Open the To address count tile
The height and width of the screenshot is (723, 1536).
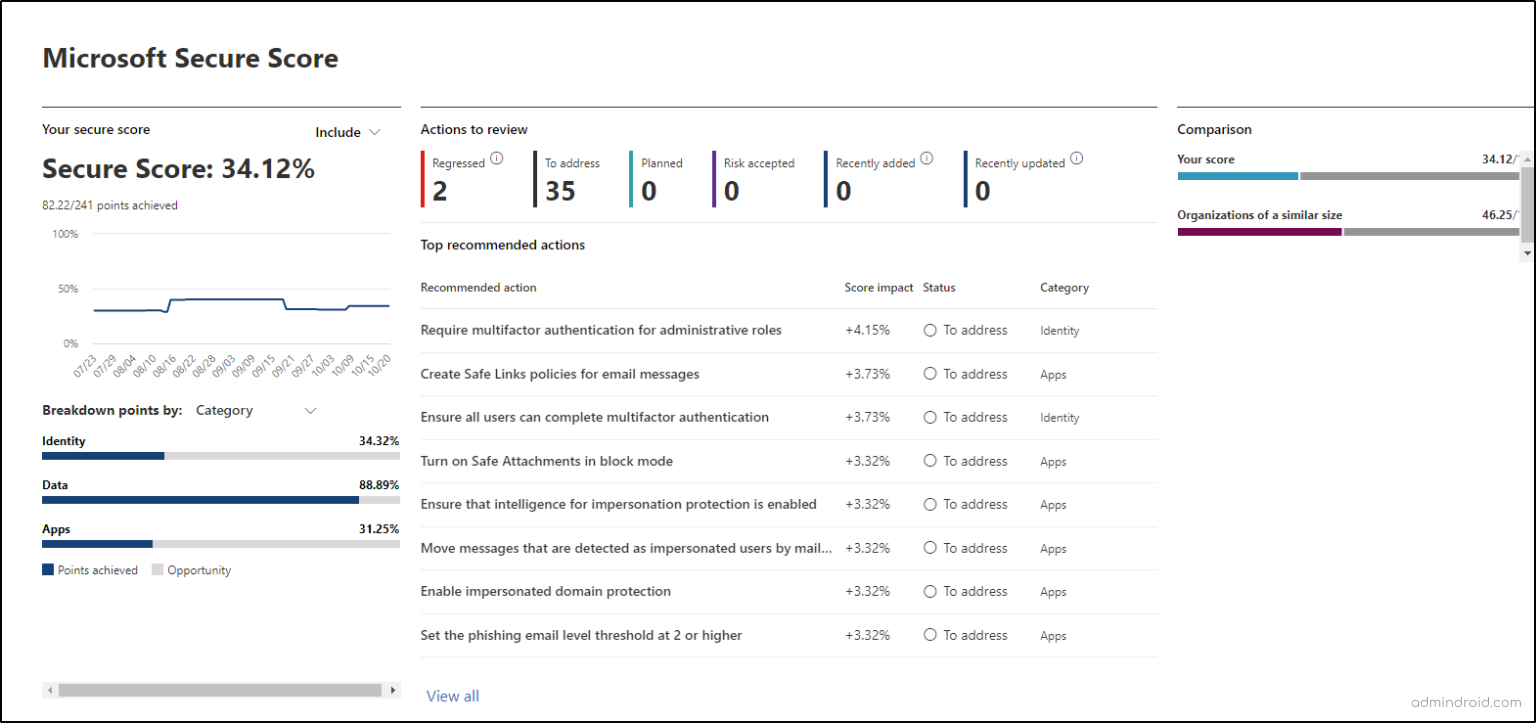coord(566,179)
